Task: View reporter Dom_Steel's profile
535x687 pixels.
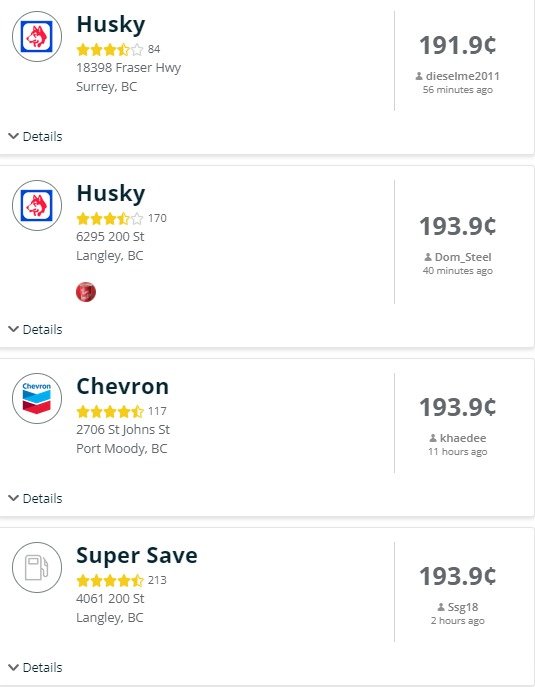Action: (x=463, y=257)
